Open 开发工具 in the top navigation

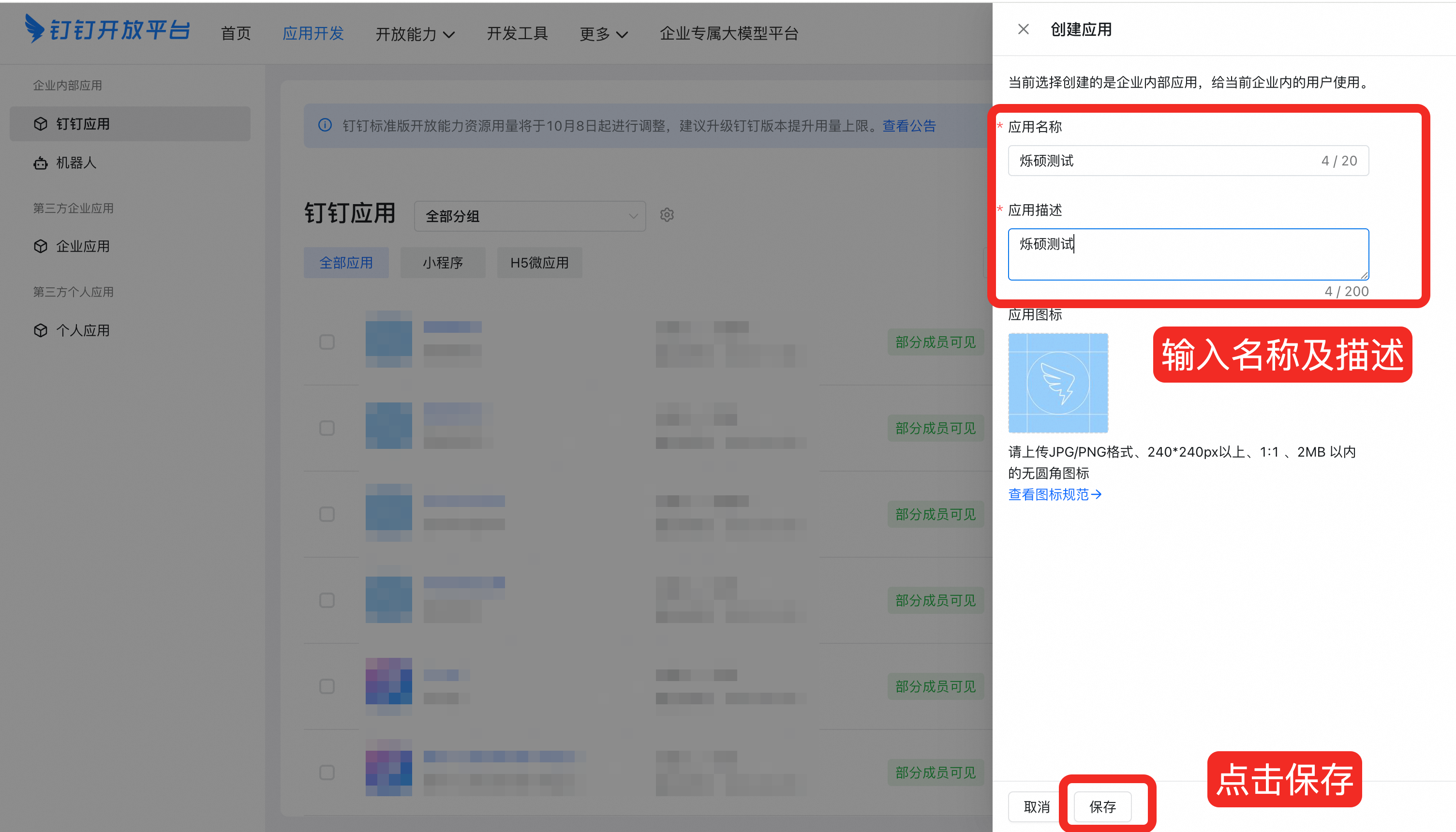click(517, 33)
